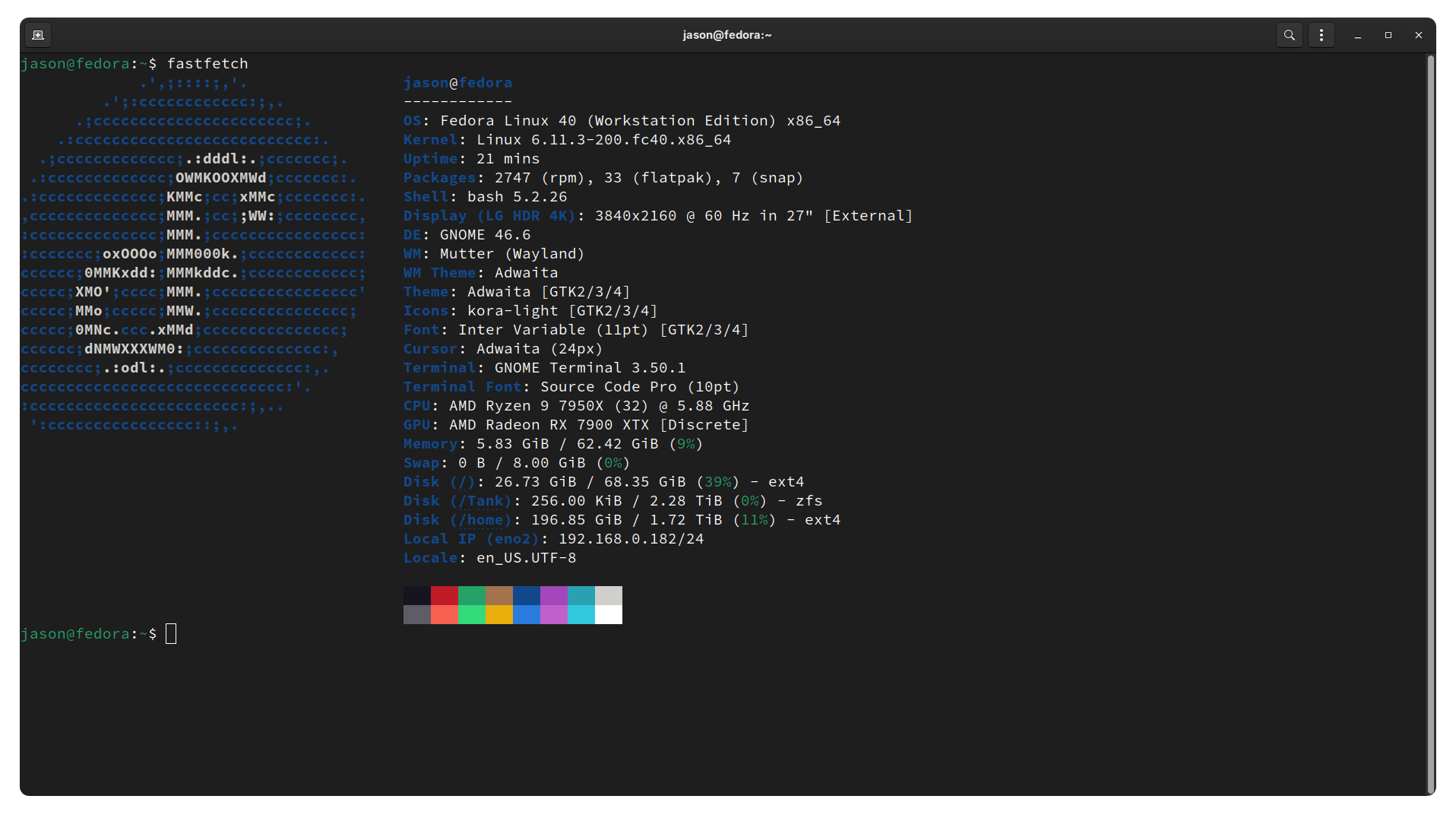Click the jason@fedora window title

coord(726,35)
